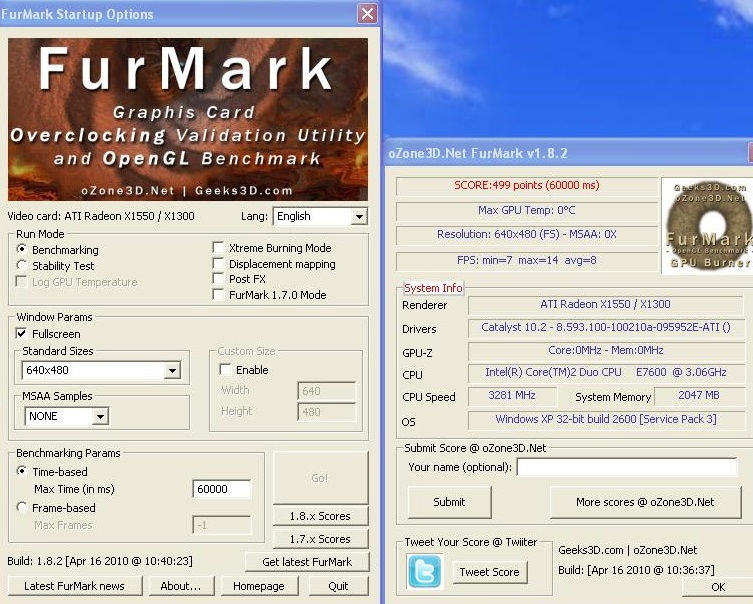
Task: Open the About dialog
Action: [181, 586]
